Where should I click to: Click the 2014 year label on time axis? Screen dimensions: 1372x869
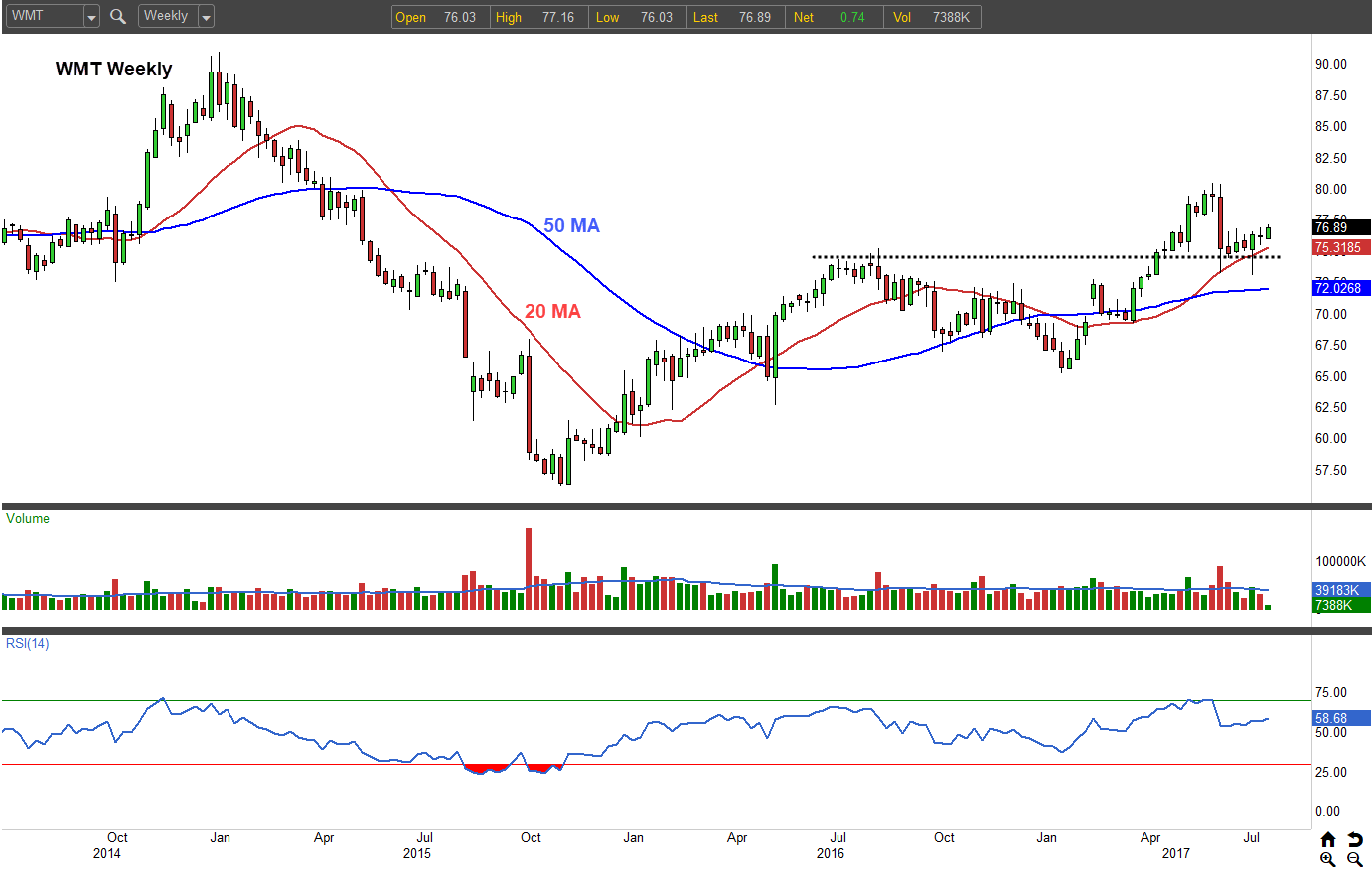click(x=107, y=853)
